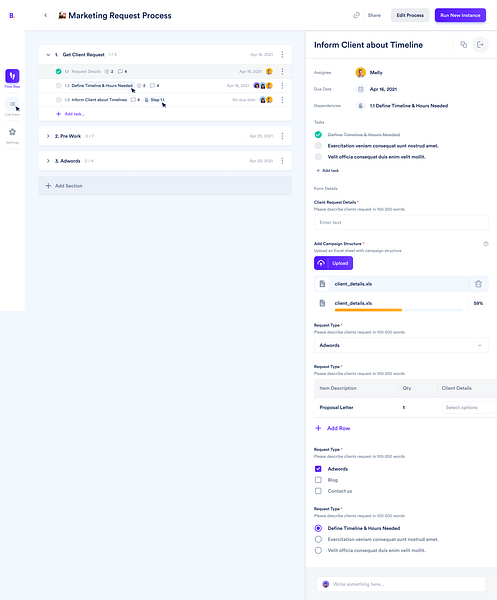Click the Client Details column header
The height and width of the screenshot is (600, 497).
pyautogui.click(x=456, y=388)
